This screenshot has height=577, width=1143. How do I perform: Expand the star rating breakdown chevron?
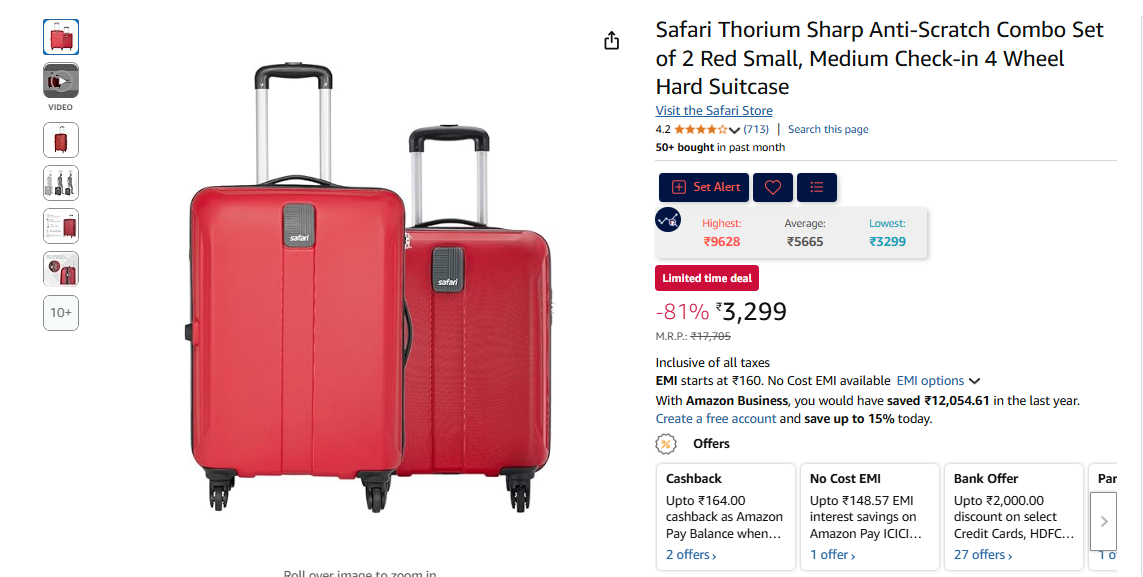click(734, 130)
